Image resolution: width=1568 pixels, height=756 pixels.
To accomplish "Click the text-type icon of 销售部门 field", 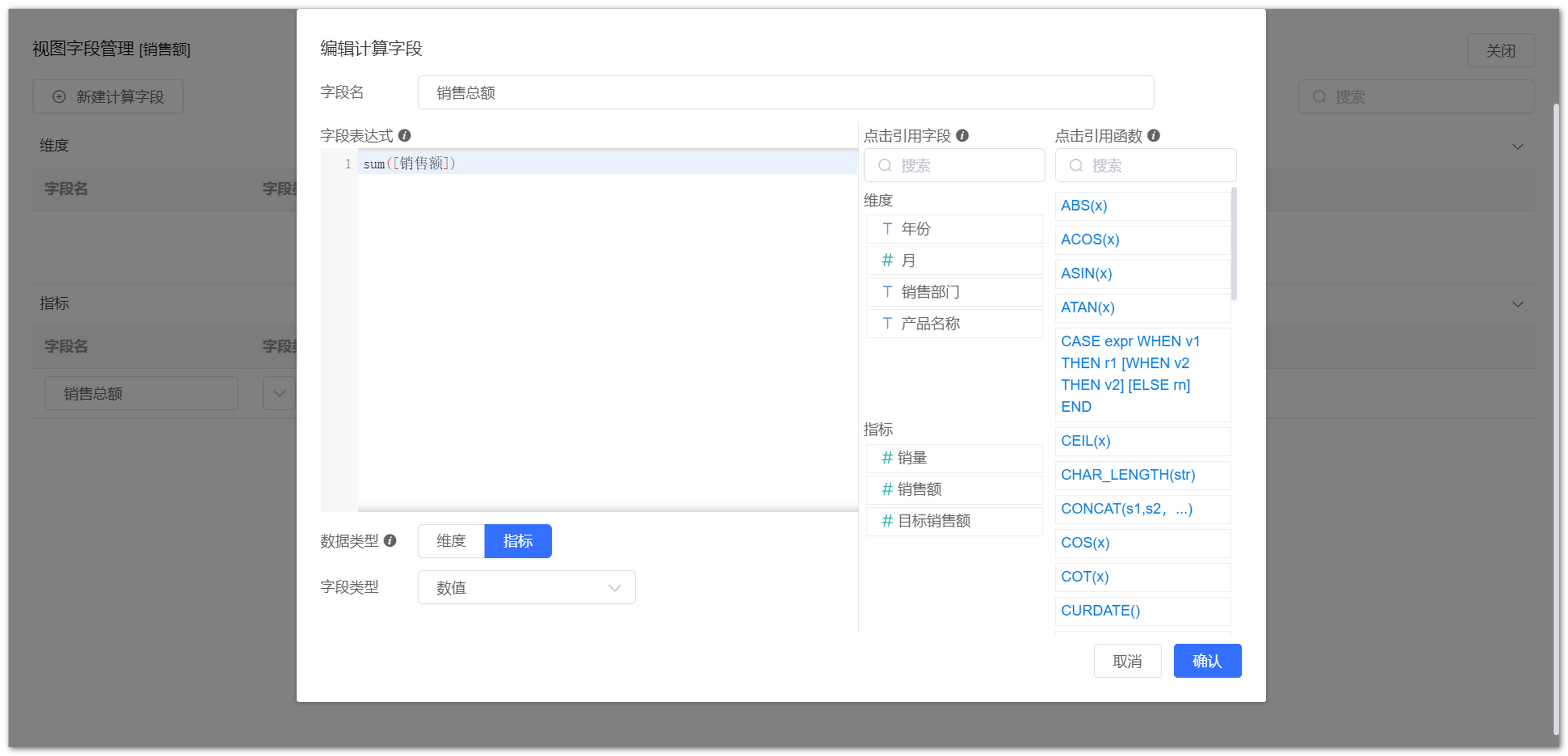I will point(887,292).
